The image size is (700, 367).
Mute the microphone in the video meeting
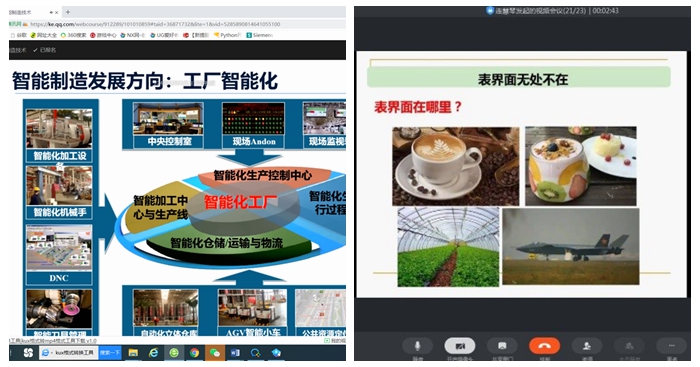coord(417,346)
